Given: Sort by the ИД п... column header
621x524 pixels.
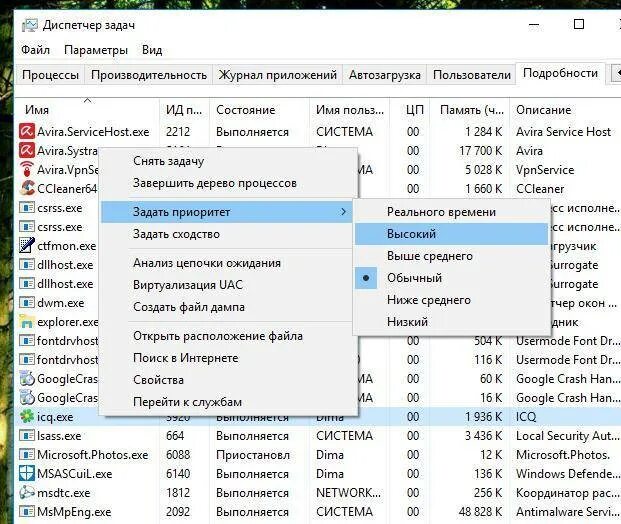Looking at the screenshot, I should [x=184, y=110].
